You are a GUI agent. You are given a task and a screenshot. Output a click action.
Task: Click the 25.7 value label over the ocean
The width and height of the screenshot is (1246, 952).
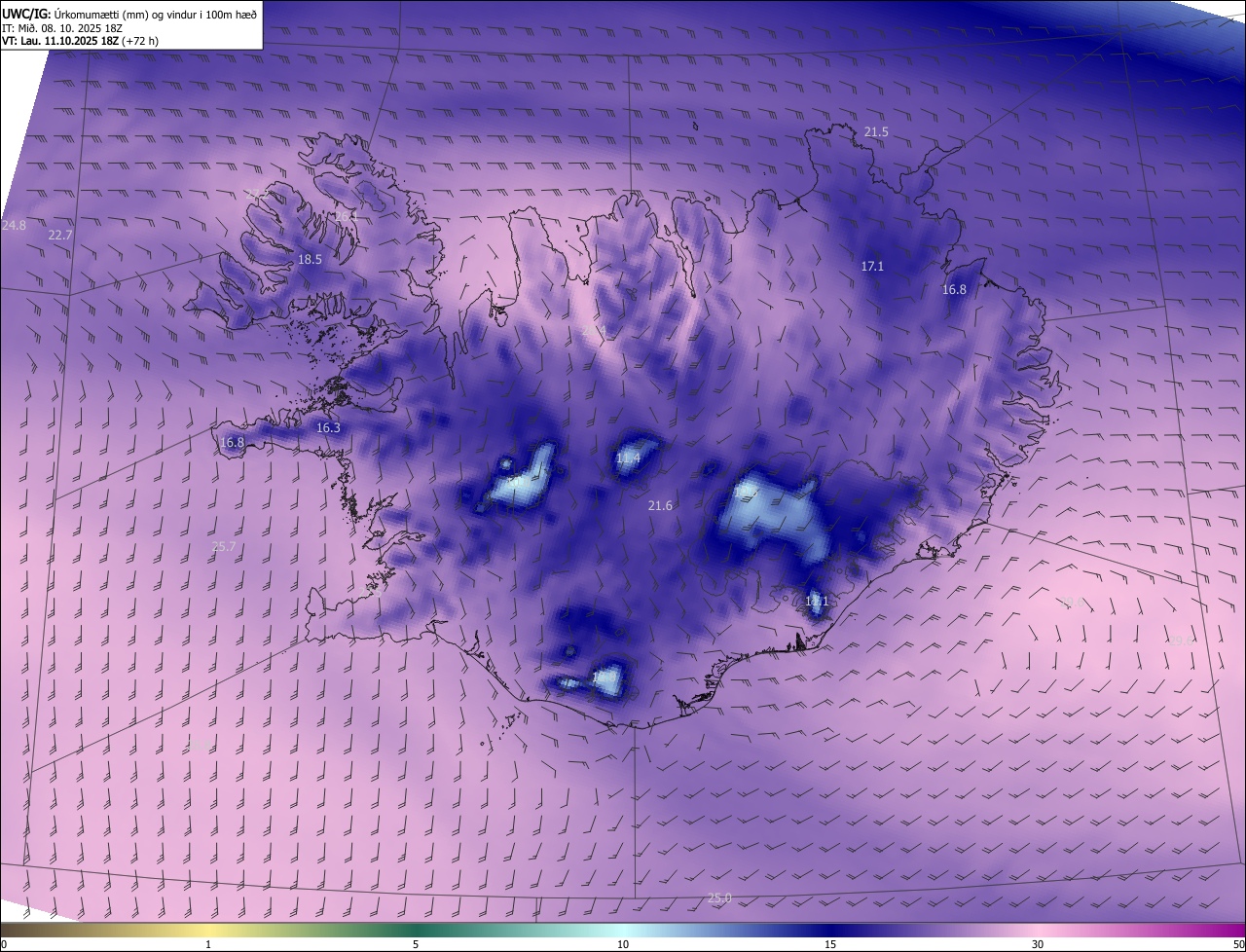[x=224, y=547]
